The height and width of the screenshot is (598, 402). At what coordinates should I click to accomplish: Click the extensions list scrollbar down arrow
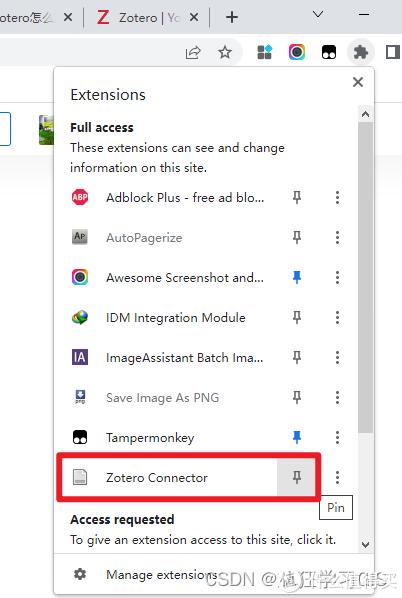point(365,544)
